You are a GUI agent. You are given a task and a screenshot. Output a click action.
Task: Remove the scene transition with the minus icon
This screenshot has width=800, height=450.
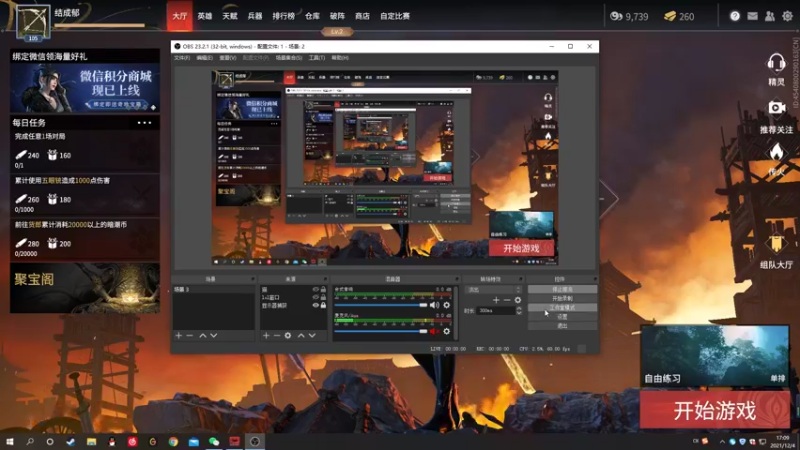coord(507,300)
